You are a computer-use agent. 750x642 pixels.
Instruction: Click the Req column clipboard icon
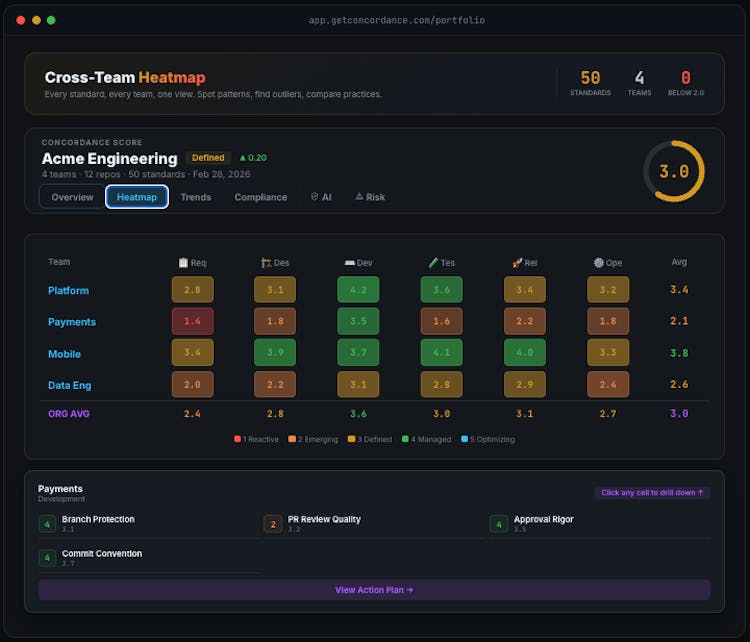click(183, 263)
